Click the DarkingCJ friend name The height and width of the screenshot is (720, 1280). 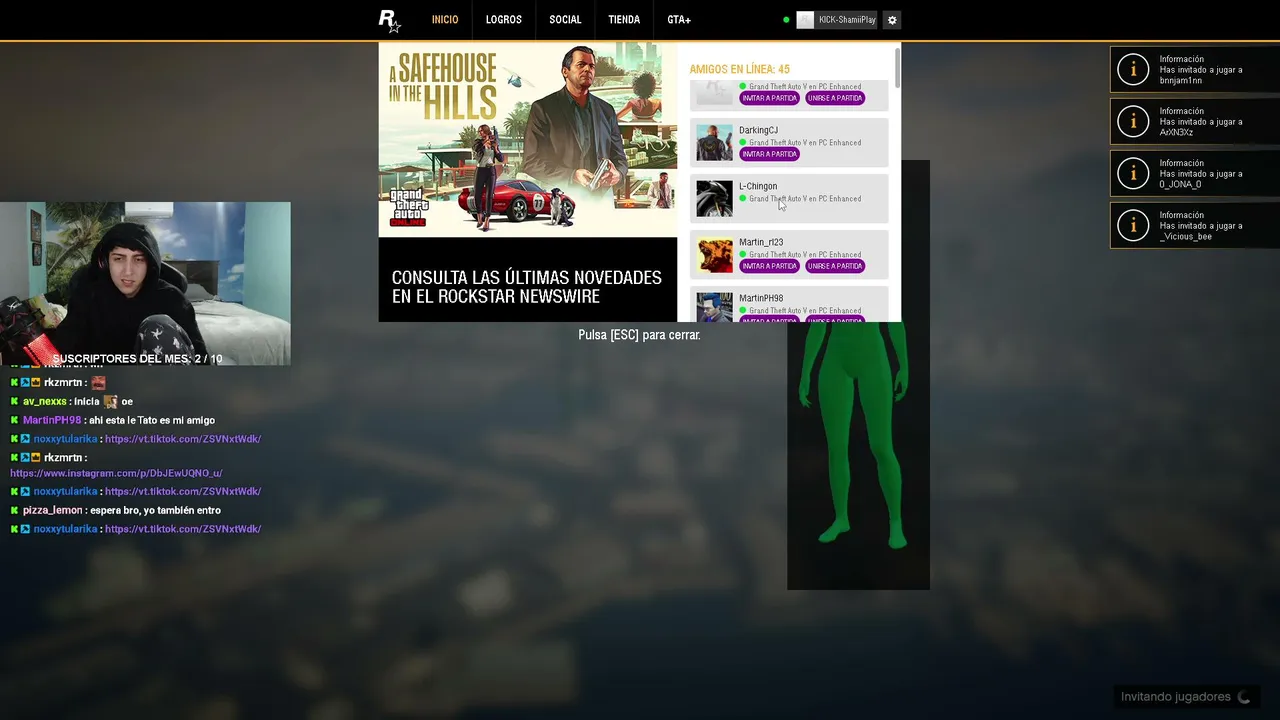(x=758, y=130)
